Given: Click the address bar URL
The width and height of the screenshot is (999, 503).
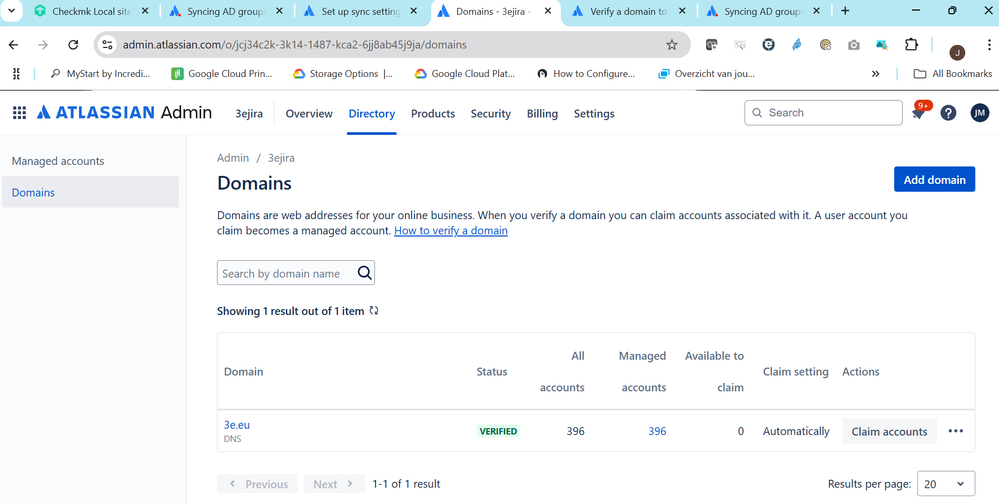Looking at the screenshot, I should (x=294, y=45).
